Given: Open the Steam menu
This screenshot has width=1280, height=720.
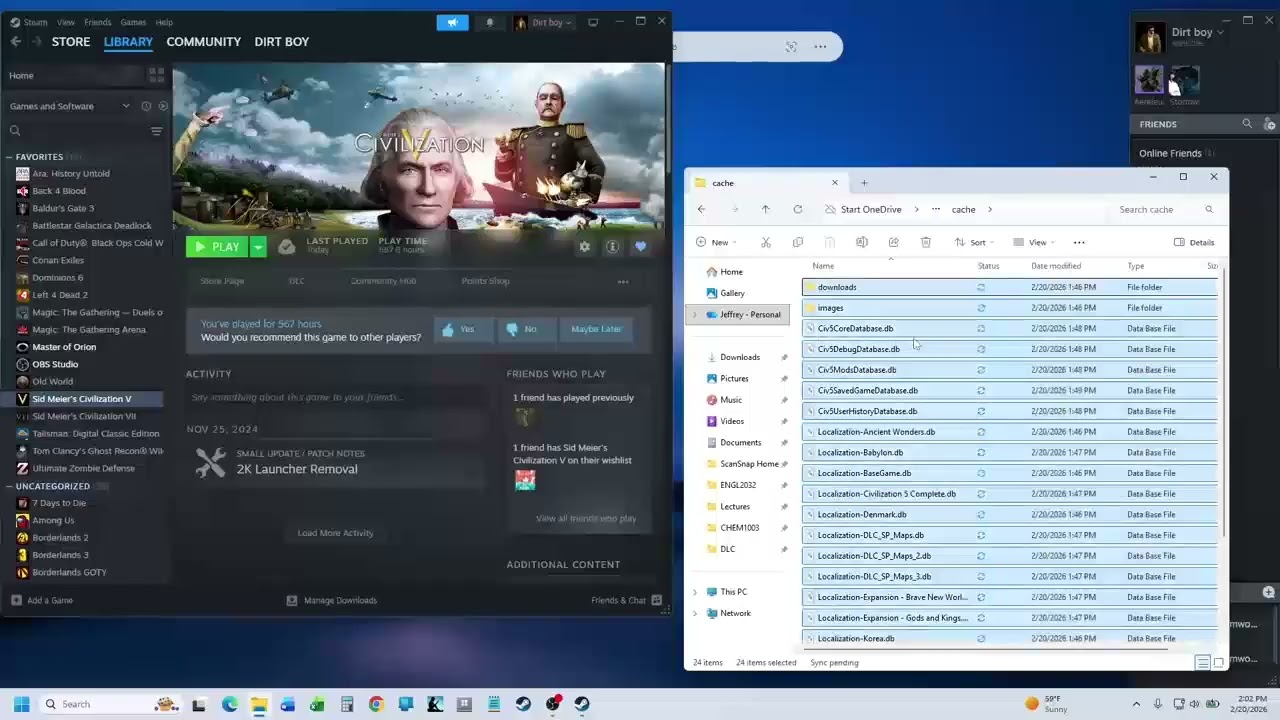Looking at the screenshot, I should [29, 22].
